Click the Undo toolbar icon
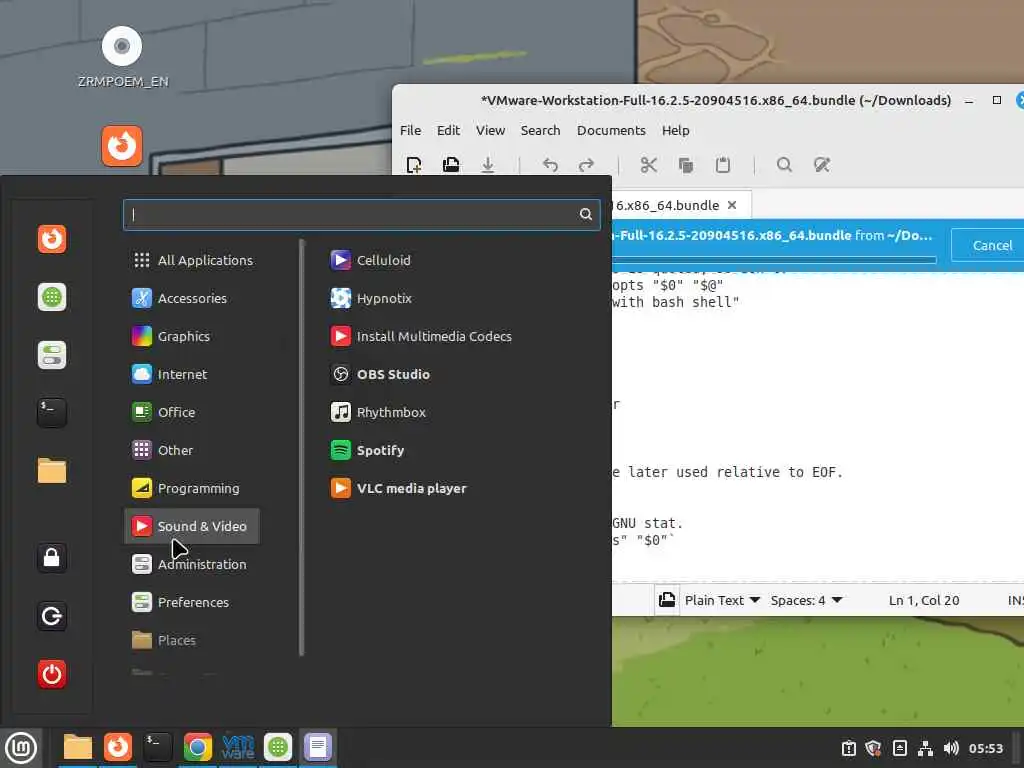This screenshot has height=768, width=1024. (550, 165)
